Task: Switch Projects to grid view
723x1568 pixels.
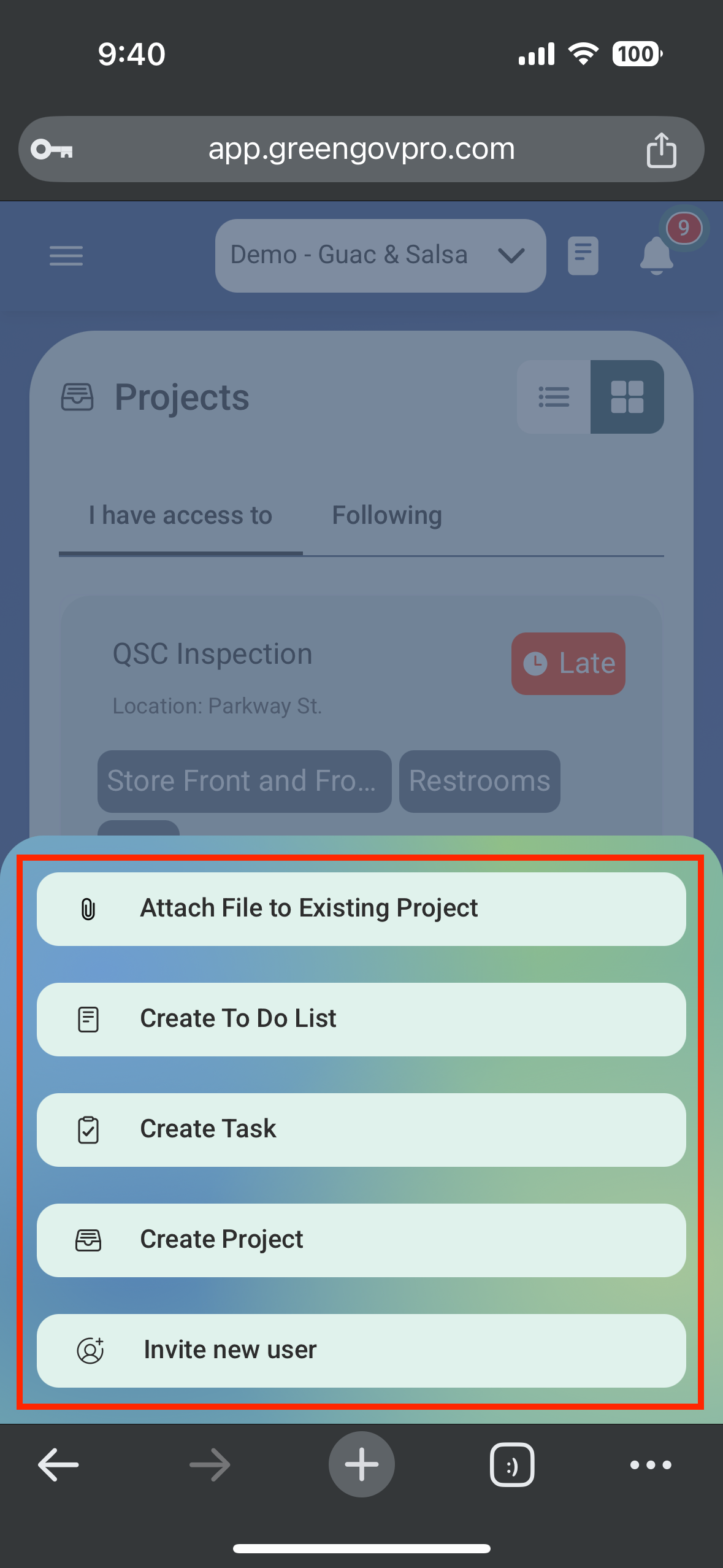Action: click(x=627, y=397)
